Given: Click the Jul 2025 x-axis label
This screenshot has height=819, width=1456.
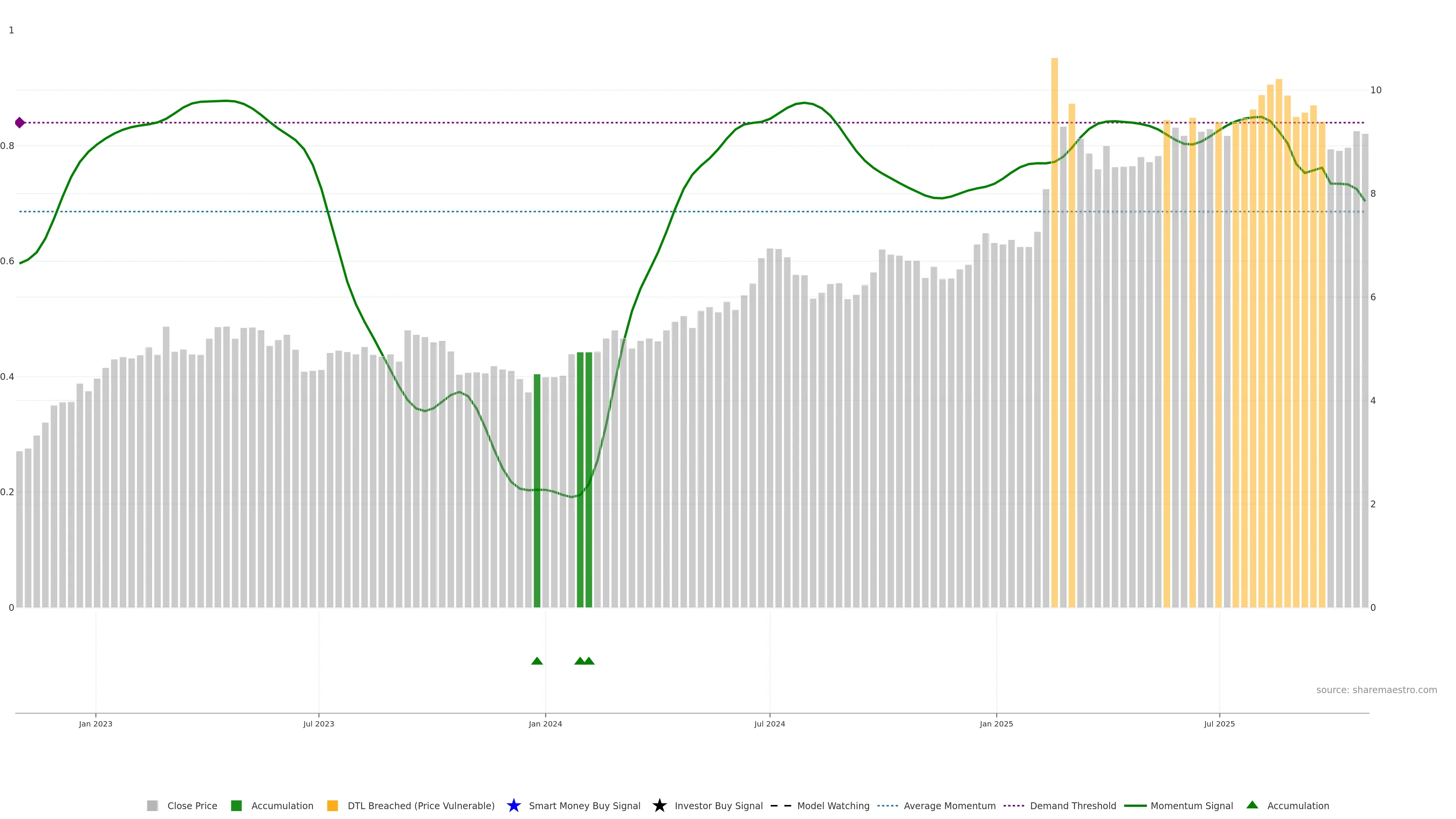Looking at the screenshot, I should coord(1219,724).
